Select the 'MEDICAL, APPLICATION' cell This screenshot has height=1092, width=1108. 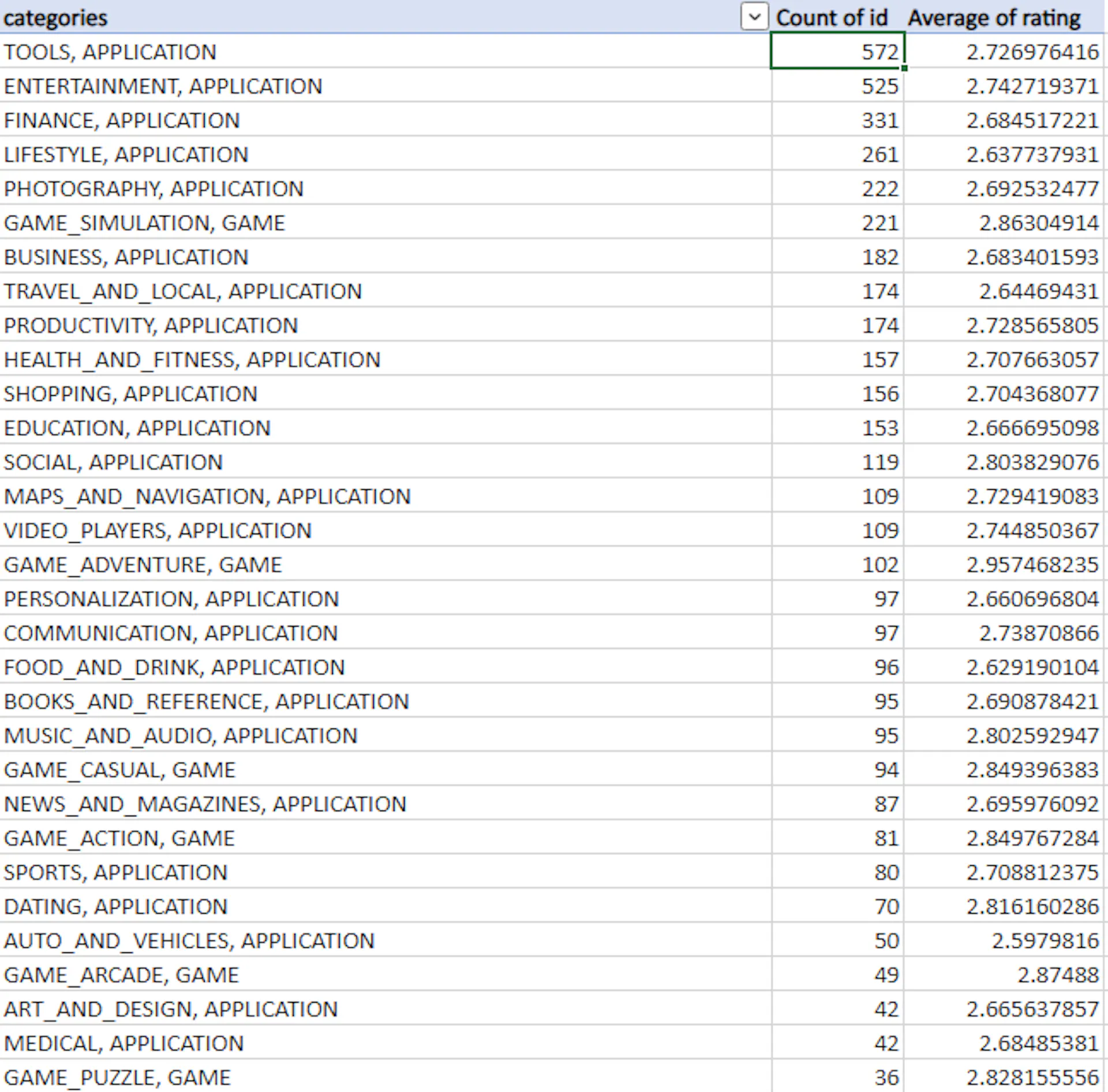coord(385,1043)
